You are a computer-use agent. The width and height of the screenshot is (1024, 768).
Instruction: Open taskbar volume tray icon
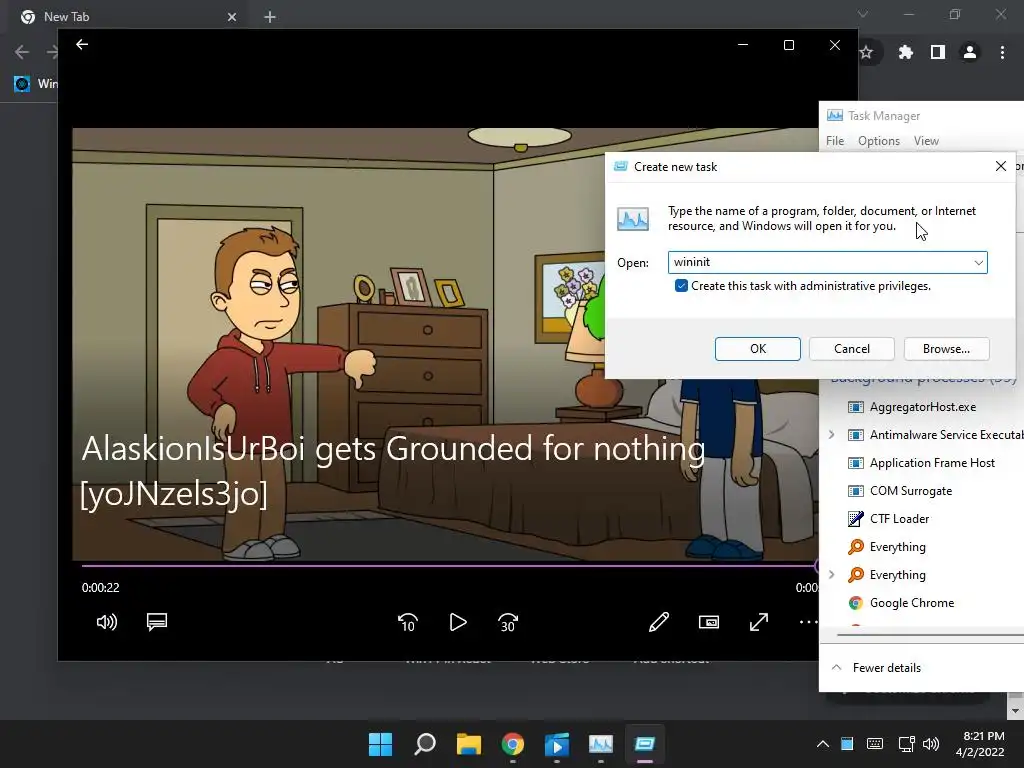pos(931,744)
